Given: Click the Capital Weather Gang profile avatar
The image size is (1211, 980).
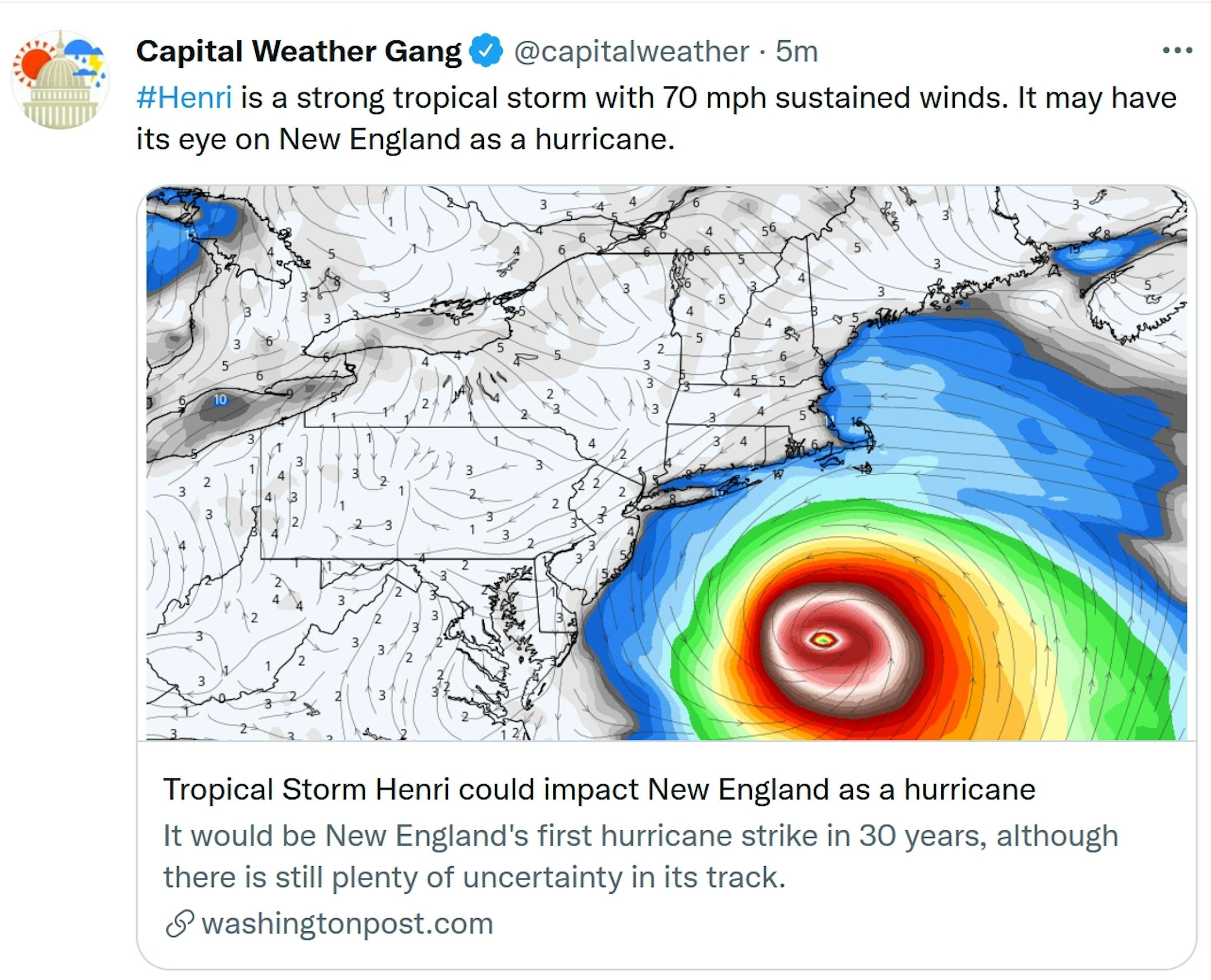Looking at the screenshot, I should coord(60,80).
